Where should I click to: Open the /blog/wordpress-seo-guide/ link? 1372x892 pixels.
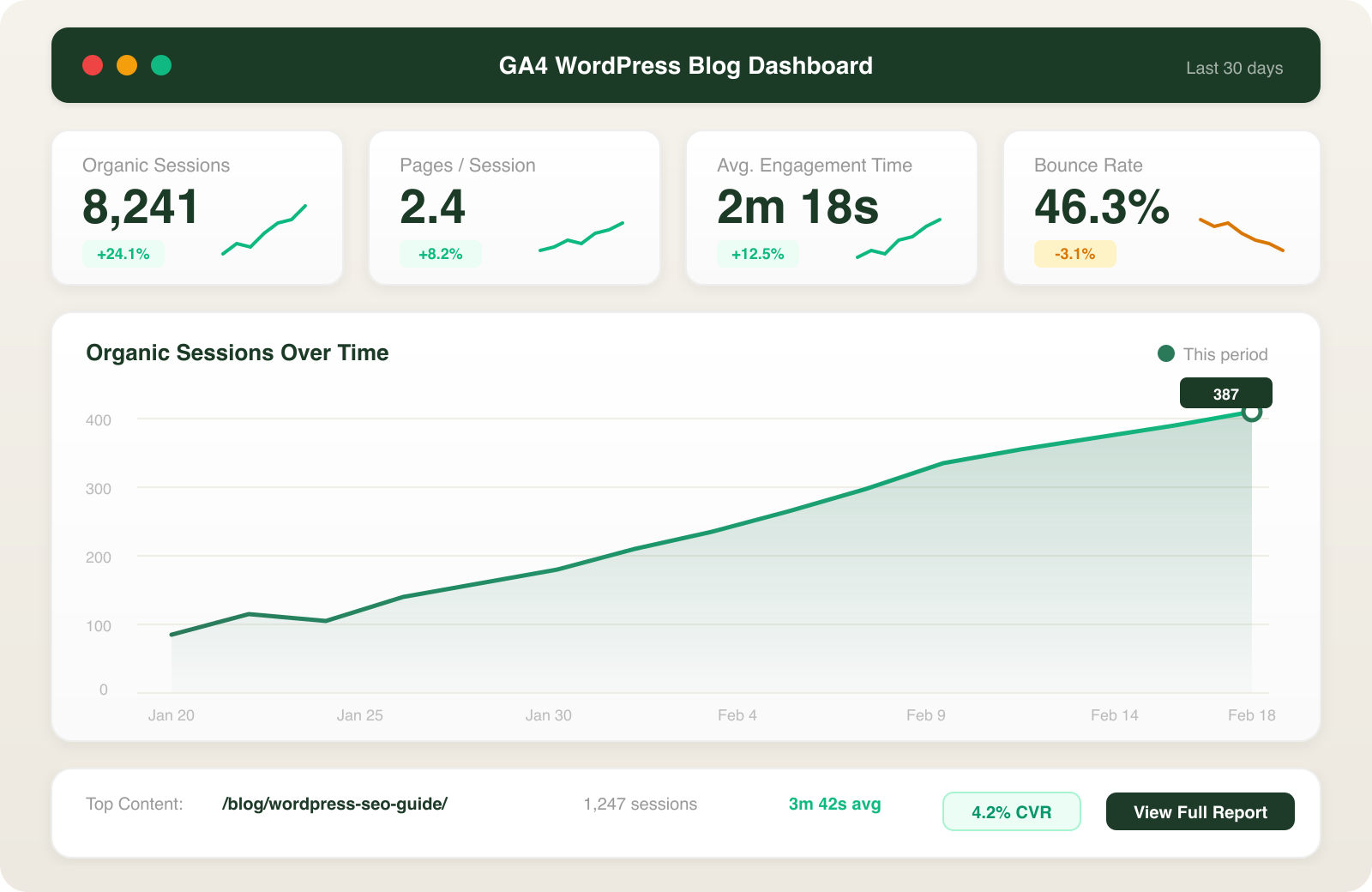[x=335, y=804]
